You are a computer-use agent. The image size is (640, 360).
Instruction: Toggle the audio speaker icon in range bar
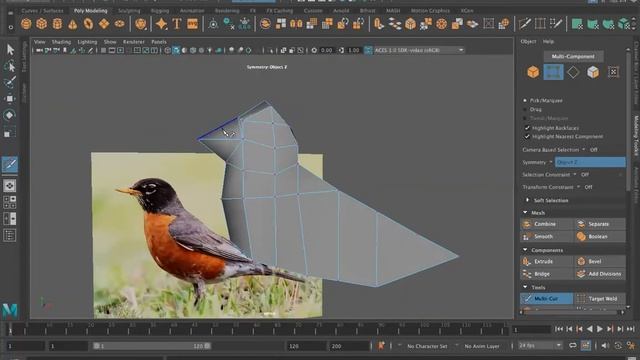pos(605,346)
